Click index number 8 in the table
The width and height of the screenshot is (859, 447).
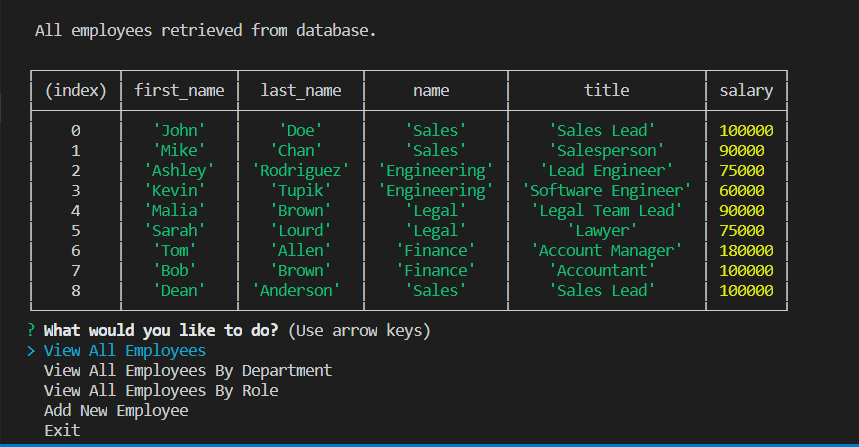click(76, 290)
